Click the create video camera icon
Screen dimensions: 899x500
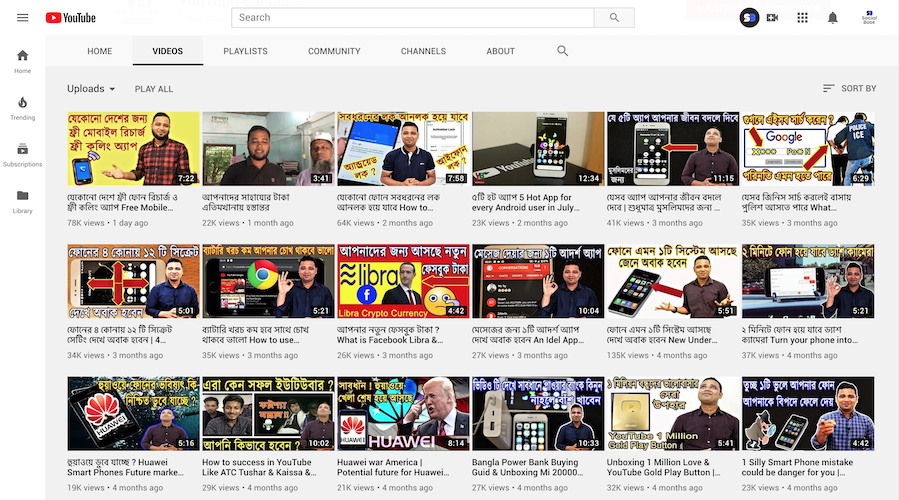click(772, 18)
